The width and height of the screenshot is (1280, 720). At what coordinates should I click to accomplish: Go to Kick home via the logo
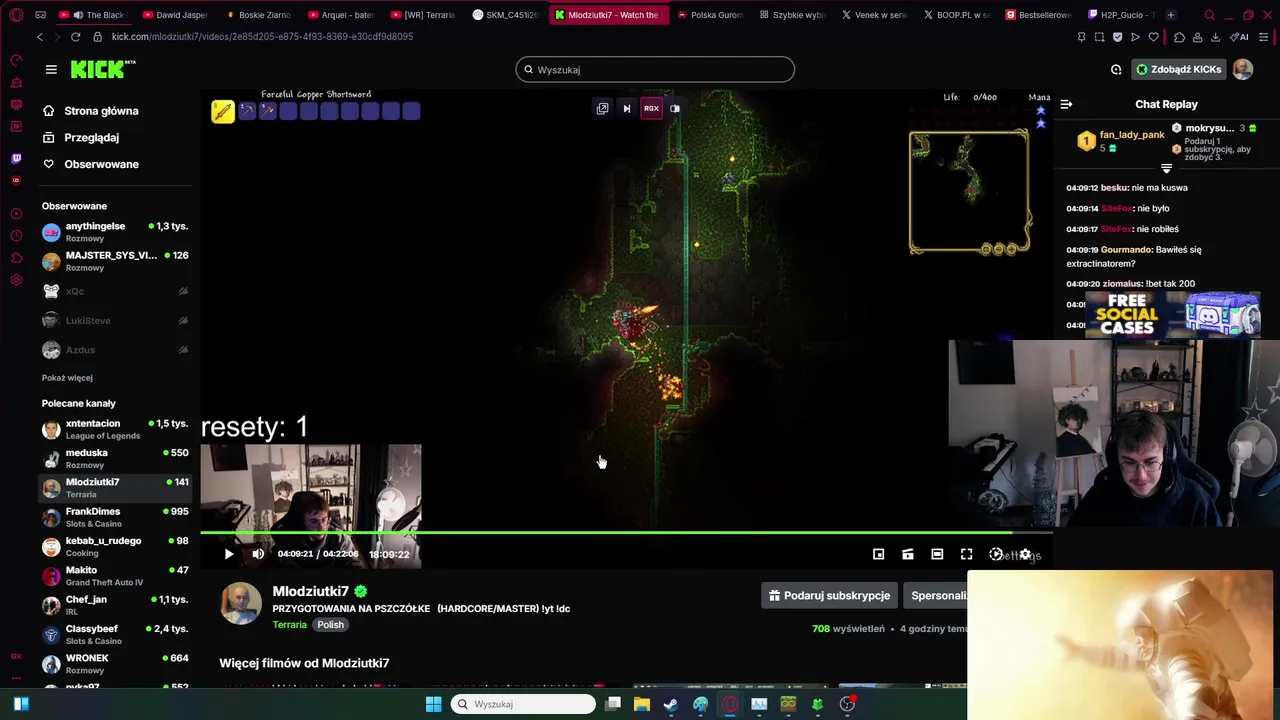[x=103, y=69]
